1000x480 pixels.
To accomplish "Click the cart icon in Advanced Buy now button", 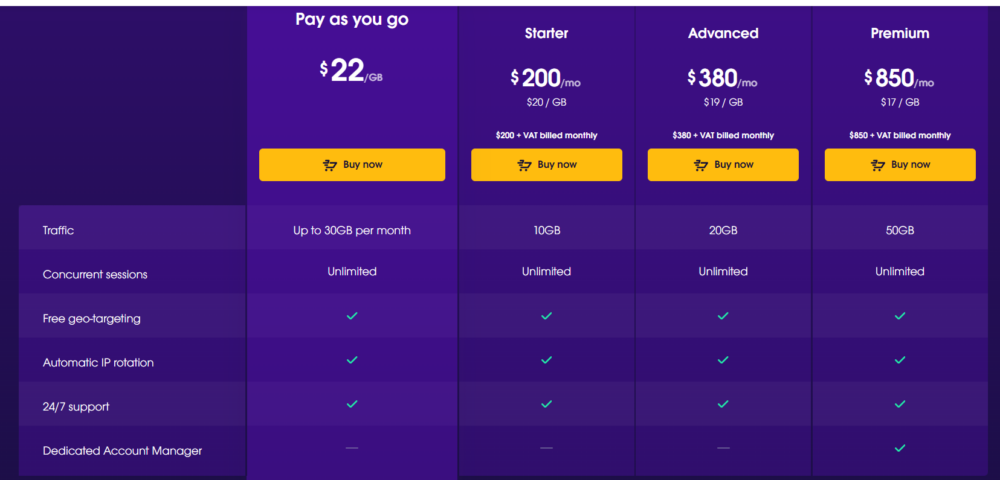I will [701, 165].
